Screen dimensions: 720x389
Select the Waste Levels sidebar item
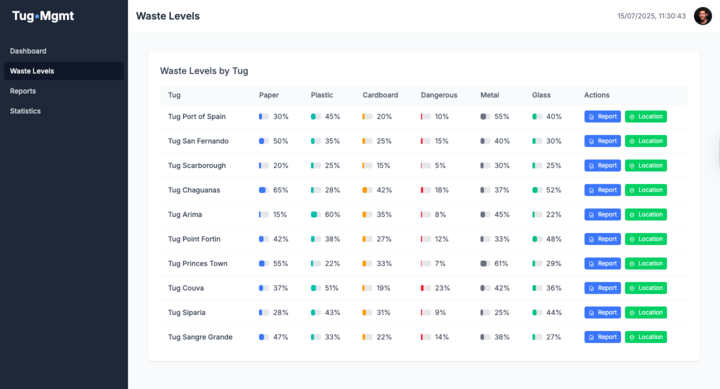64,71
